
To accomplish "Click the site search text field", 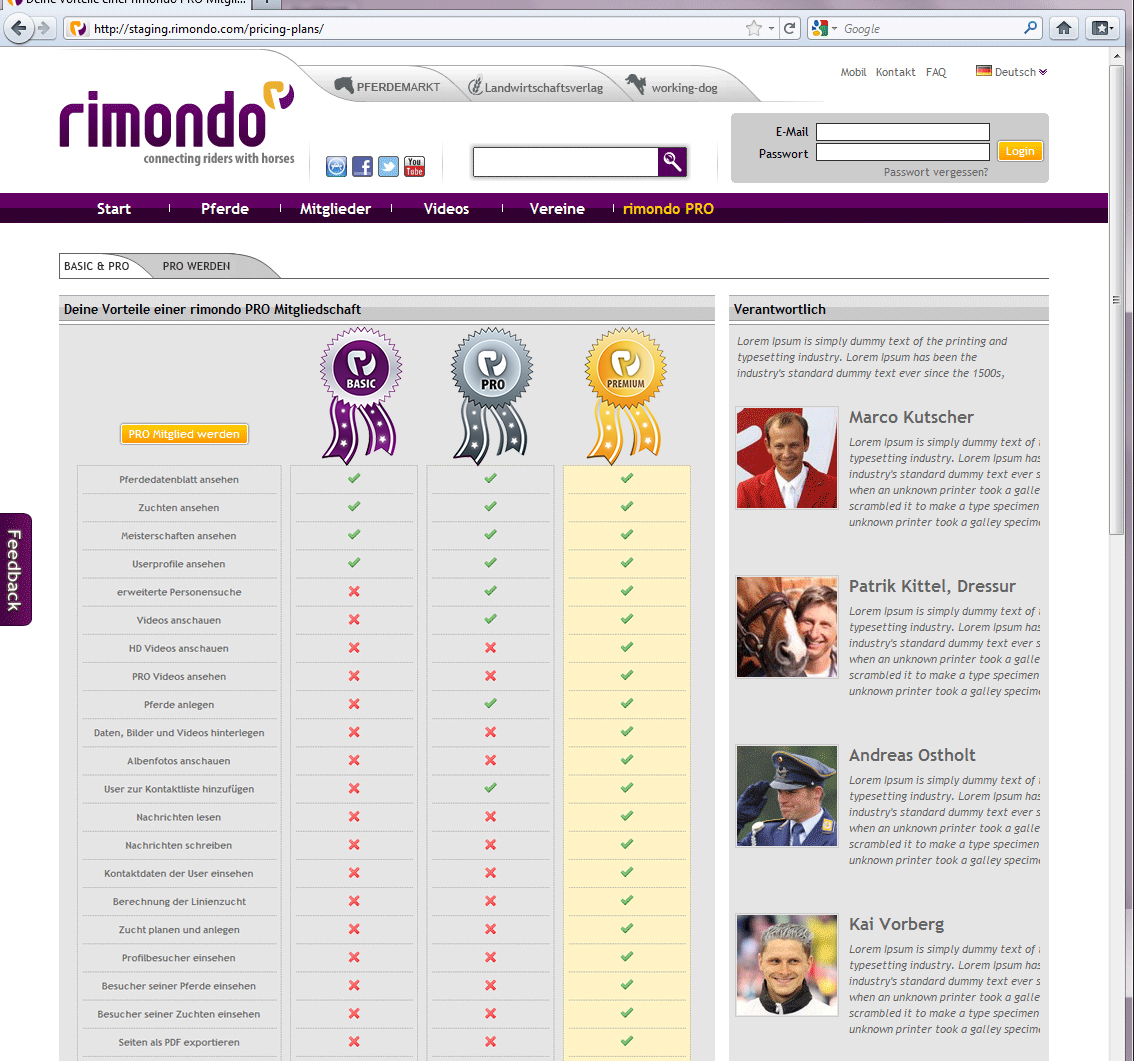I will [565, 161].
